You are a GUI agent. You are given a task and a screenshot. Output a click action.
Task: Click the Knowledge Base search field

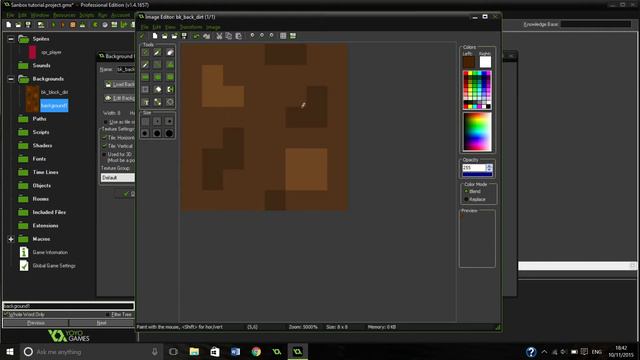(596, 24)
